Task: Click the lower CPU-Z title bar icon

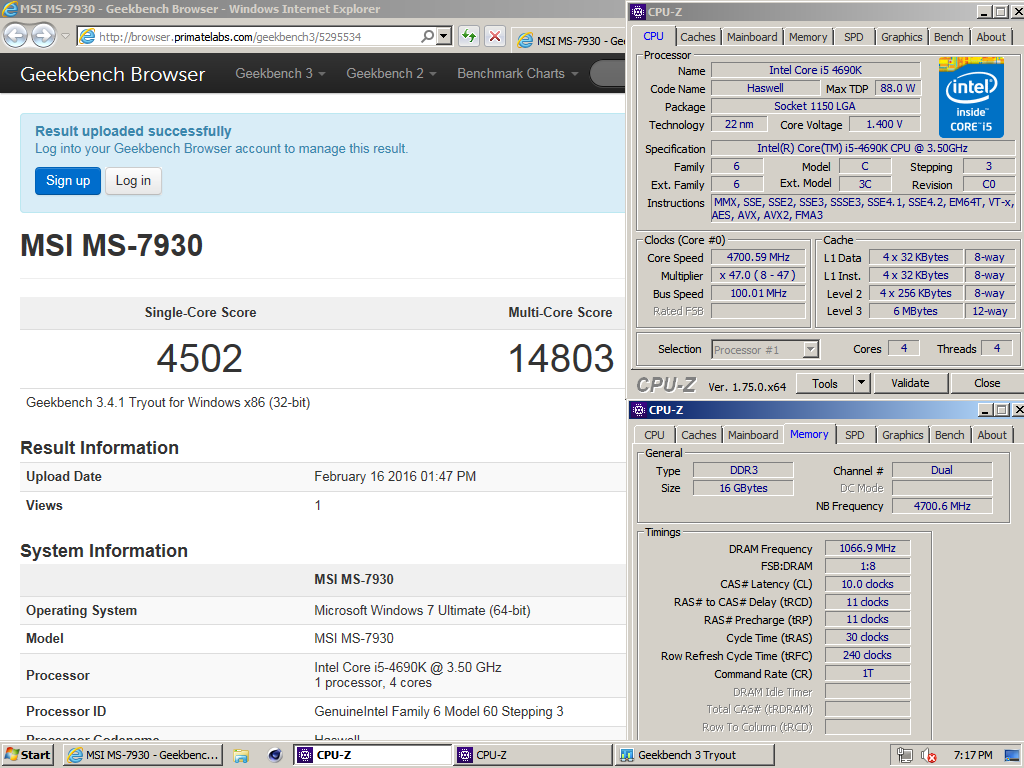Action: [x=639, y=410]
